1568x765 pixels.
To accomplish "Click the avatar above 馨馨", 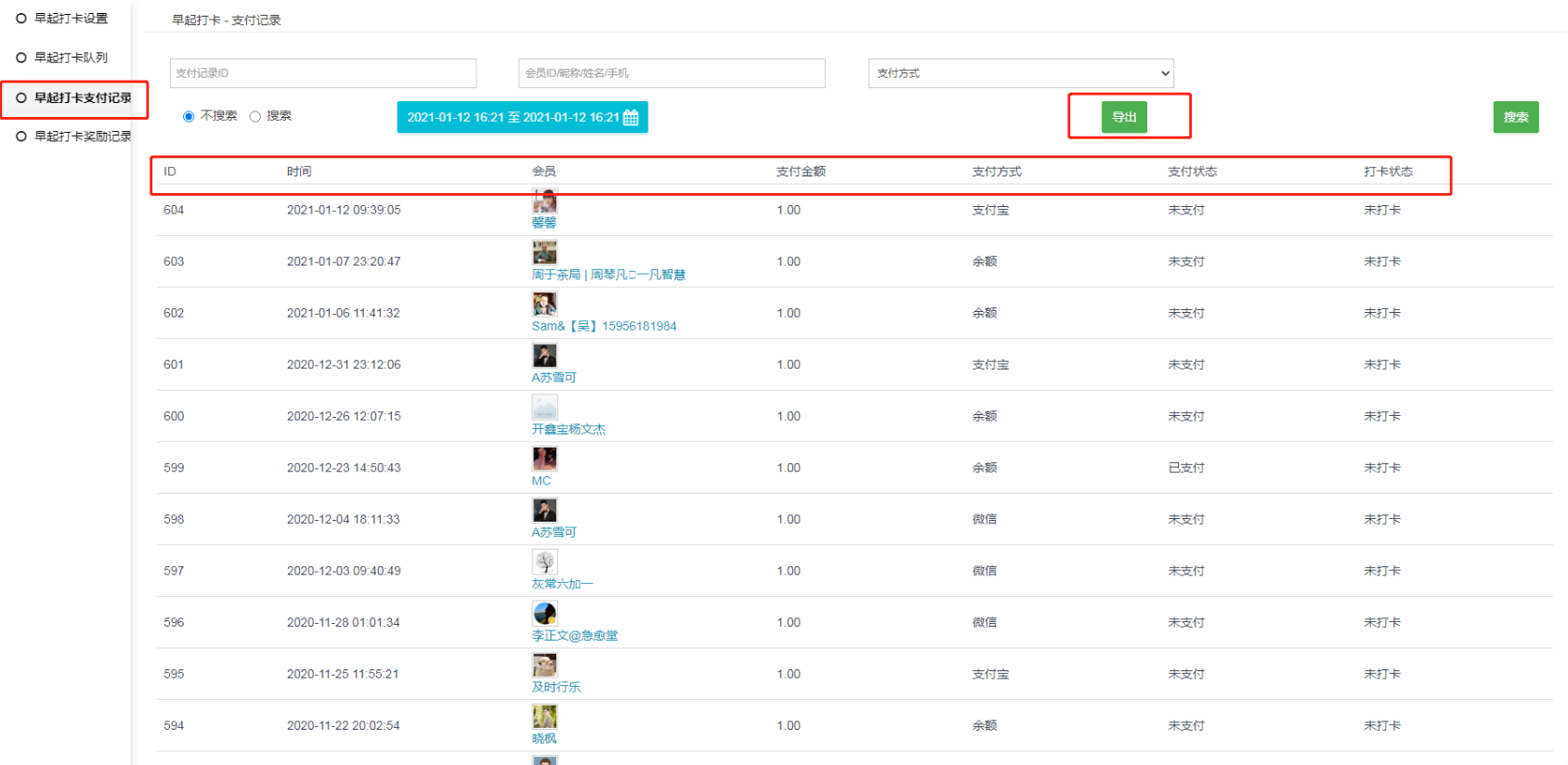I will tap(544, 201).
